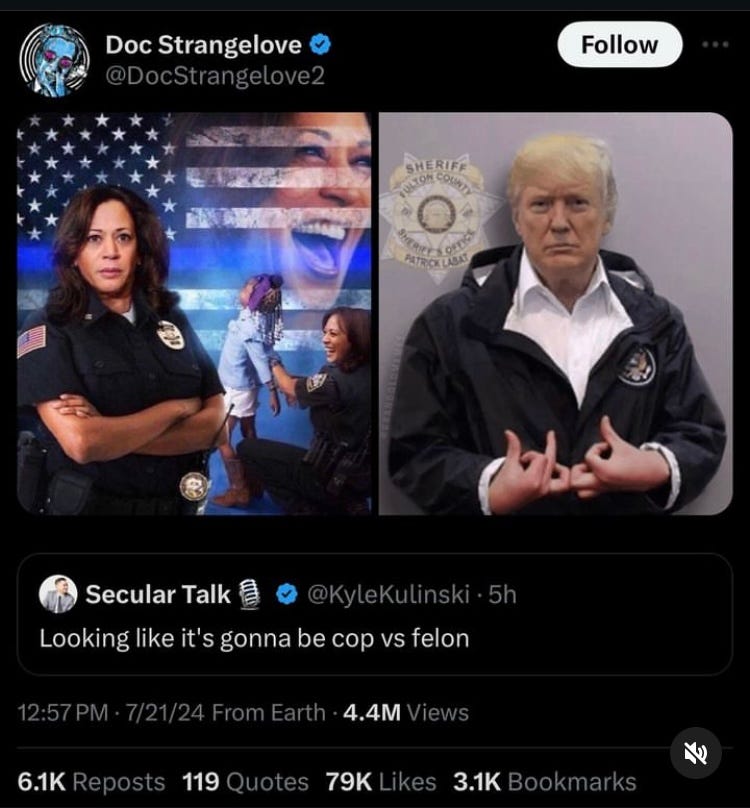The image size is (750, 808).
Task: Click the 12:57 PM 7/21/24 timestamp
Action: pyautogui.click(x=111, y=713)
